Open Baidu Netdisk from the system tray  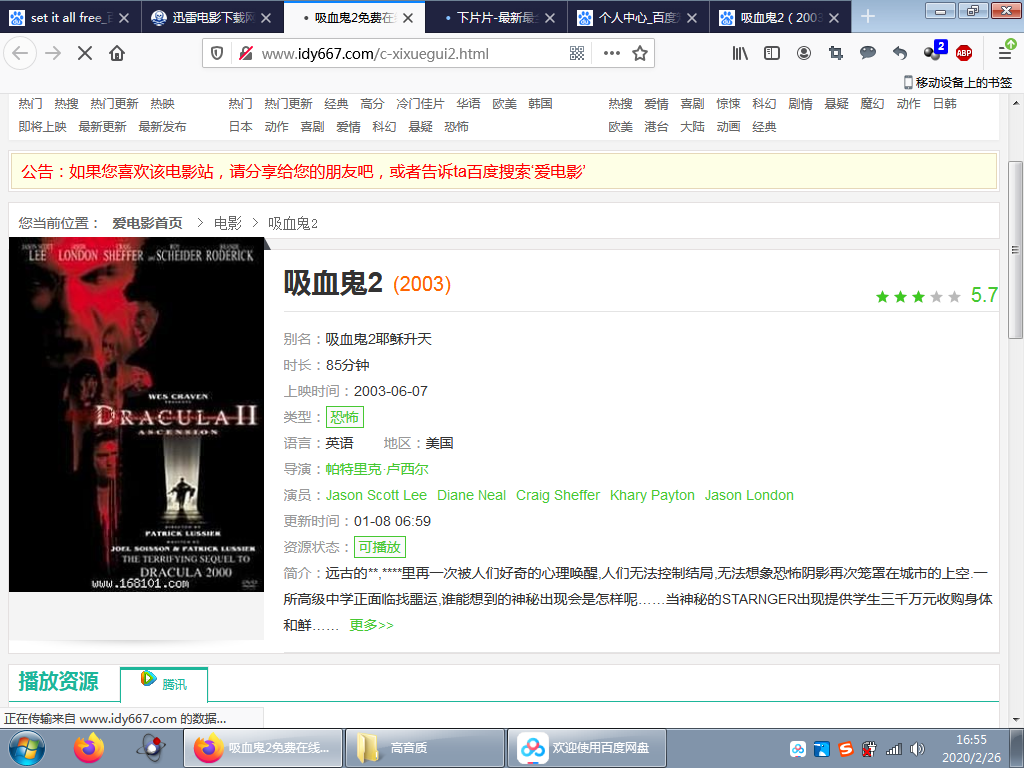pos(586,747)
